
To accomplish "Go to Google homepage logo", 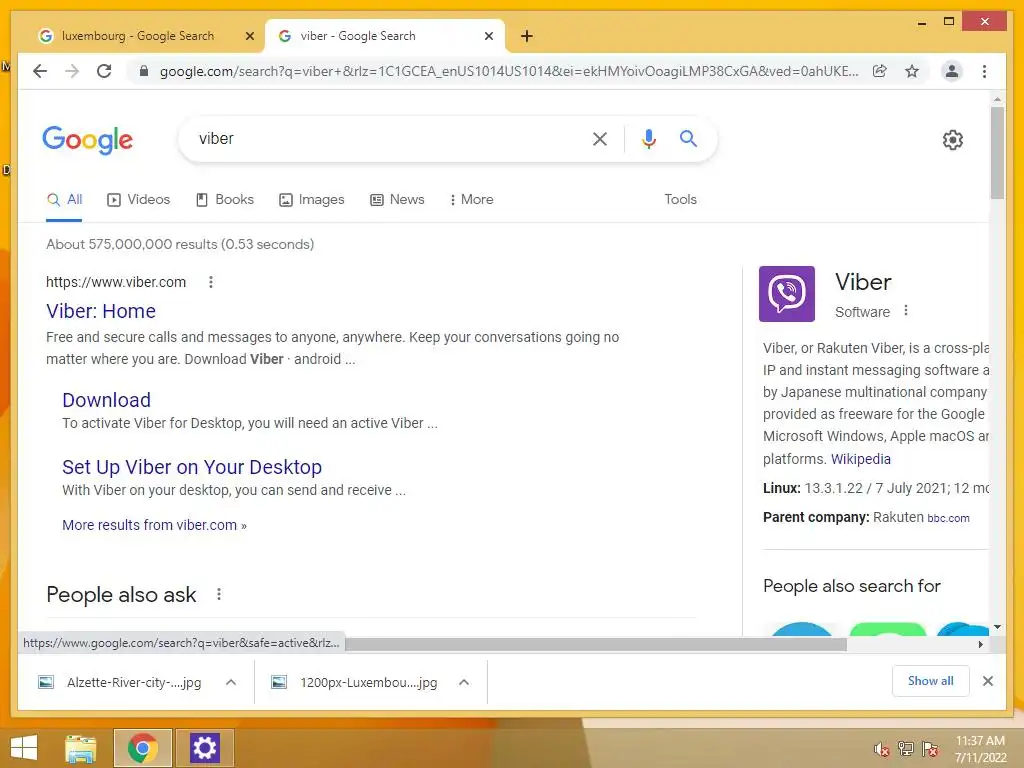I will tap(88, 140).
